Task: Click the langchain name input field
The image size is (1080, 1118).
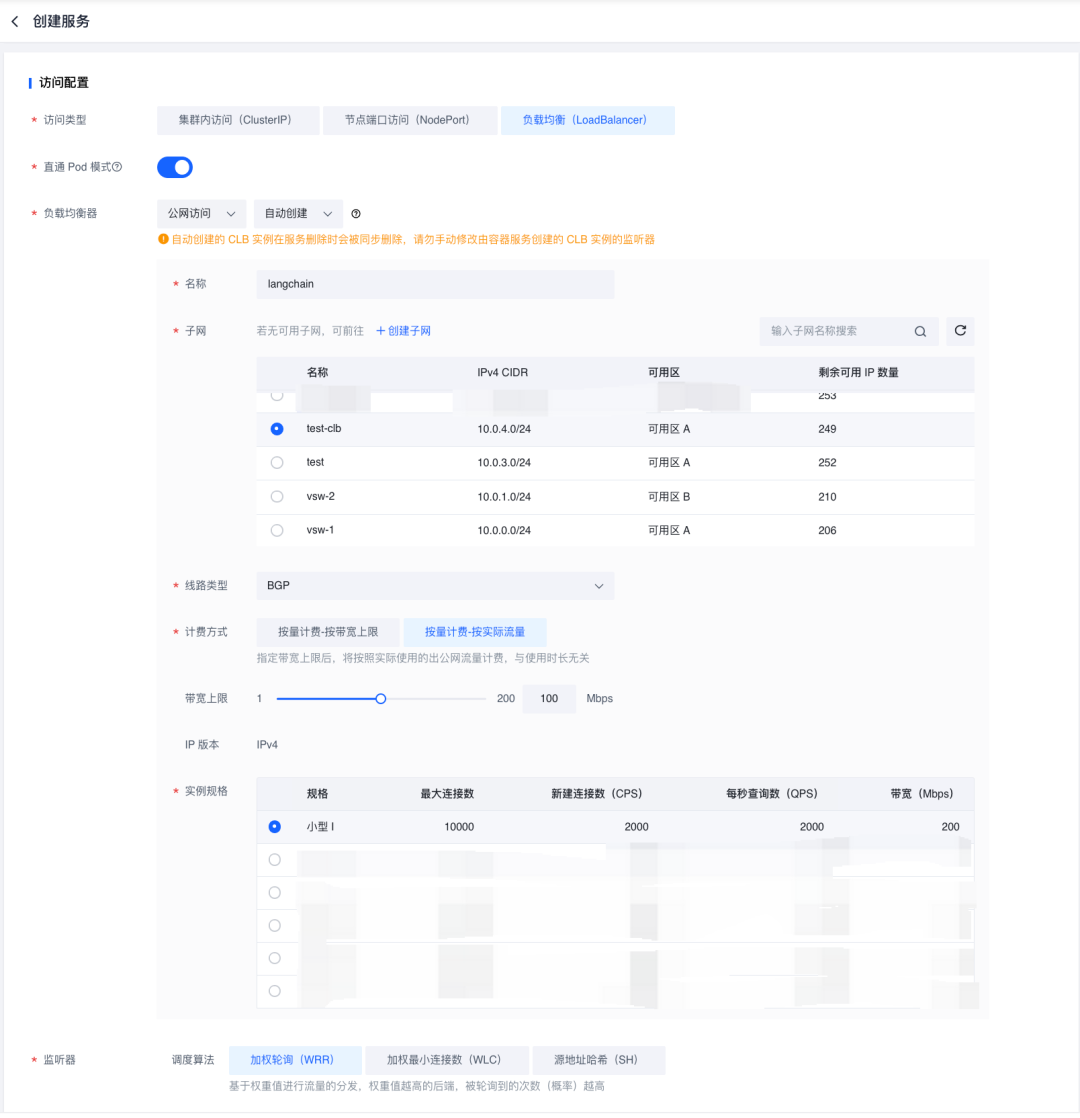Action: click(435, 284)
